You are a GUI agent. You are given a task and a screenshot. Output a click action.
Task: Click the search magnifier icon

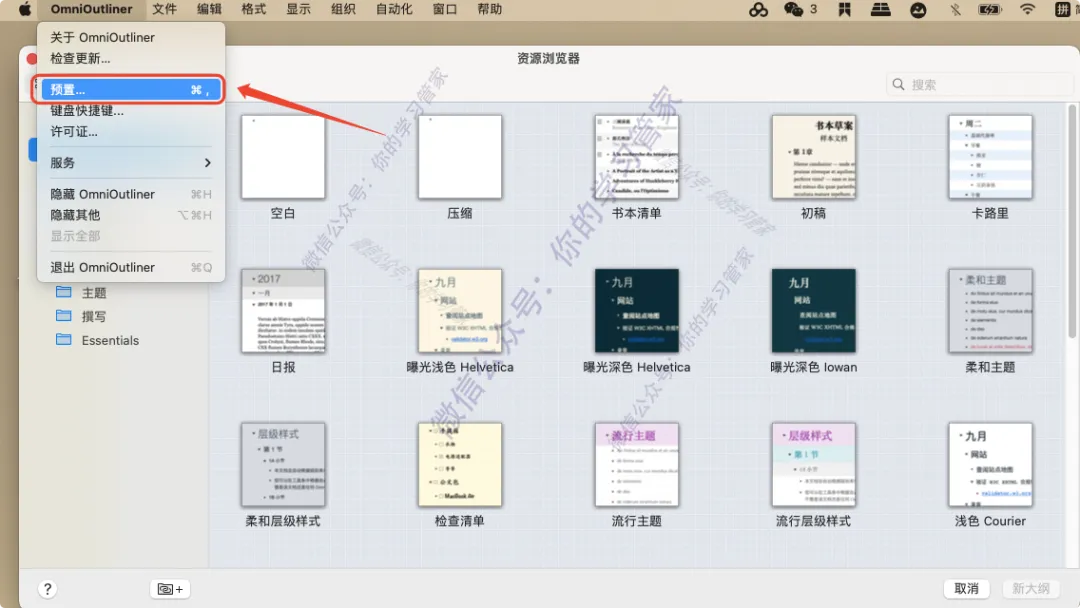tap(898, 84)
